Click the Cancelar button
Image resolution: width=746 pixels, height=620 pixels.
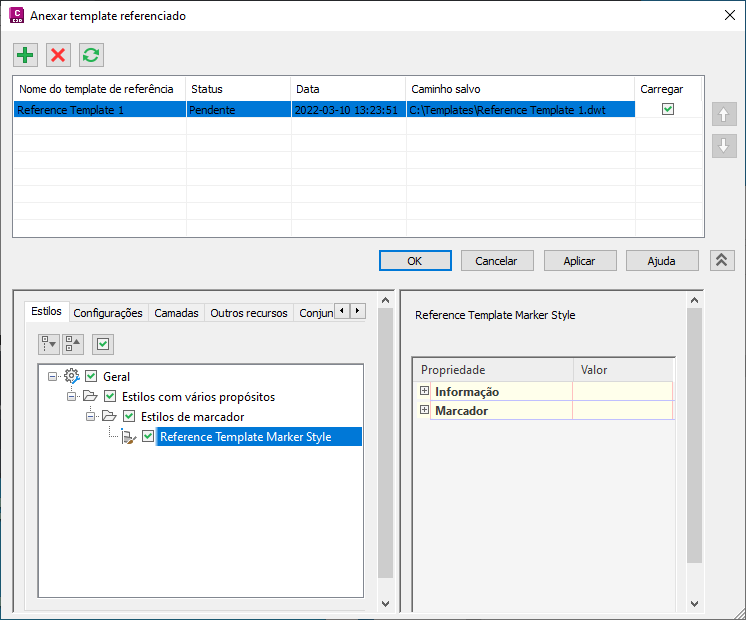497,261
